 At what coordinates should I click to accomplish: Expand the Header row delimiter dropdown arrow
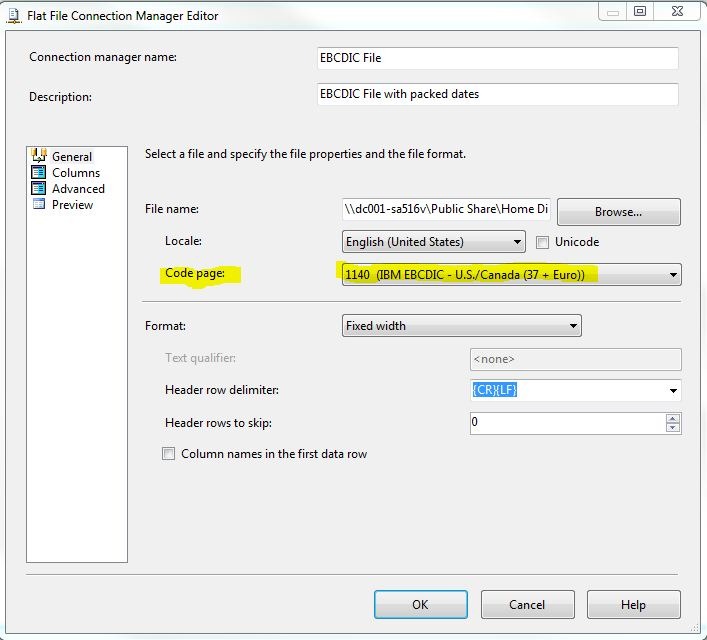pyautogui.click(x=673, y=390)
